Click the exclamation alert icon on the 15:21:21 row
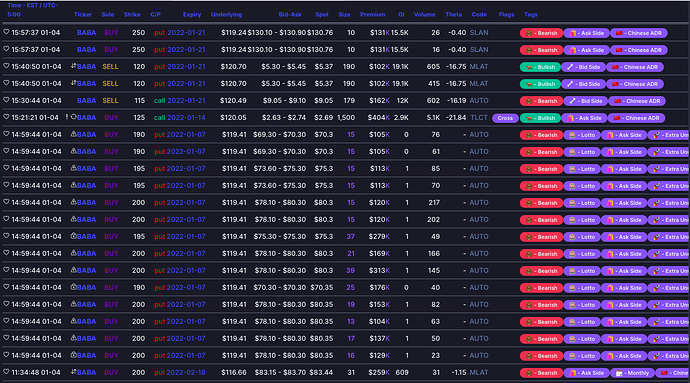Image resolution: width=690 pixels, height=383 pixels. click(67, 117)
